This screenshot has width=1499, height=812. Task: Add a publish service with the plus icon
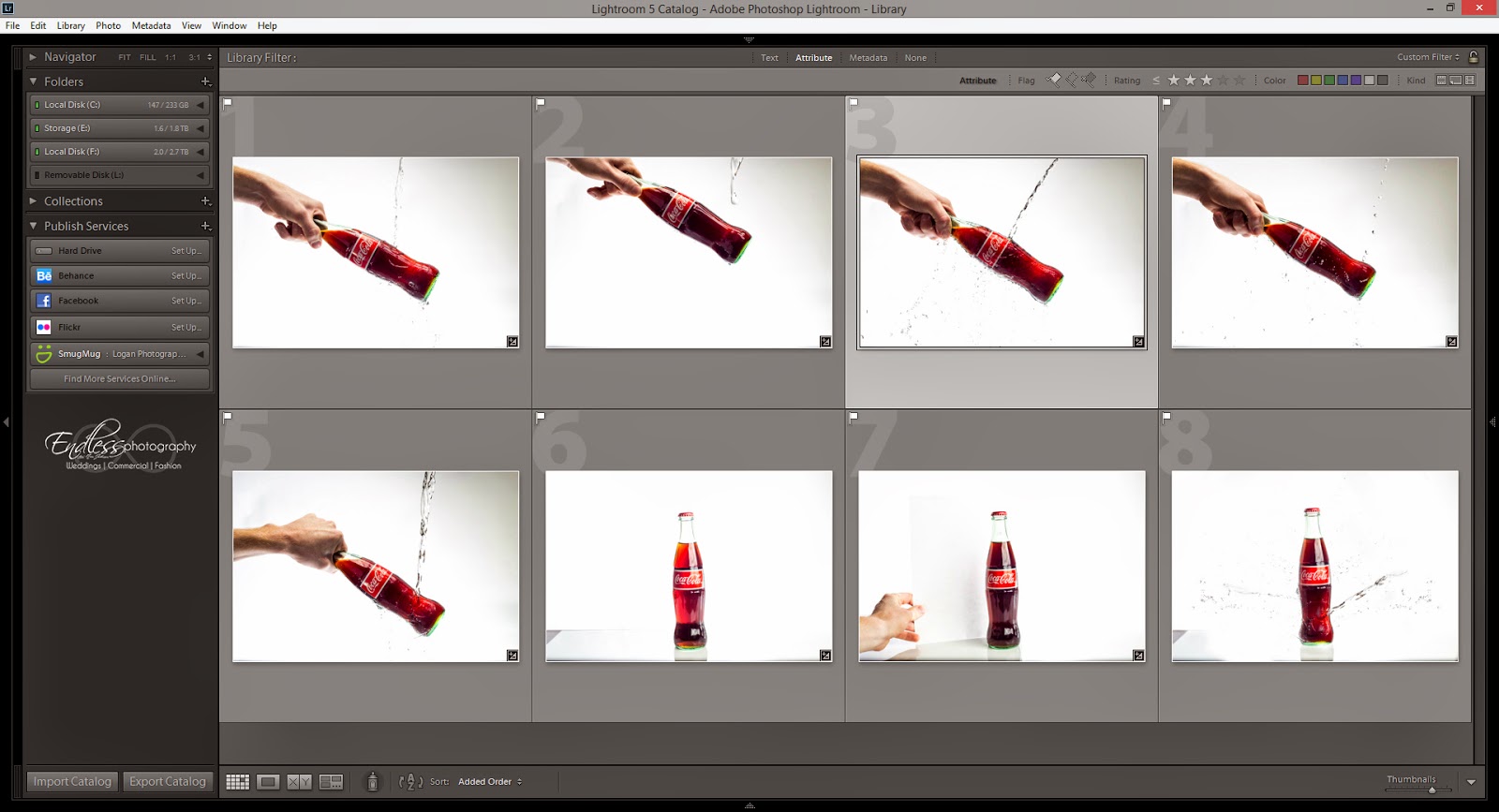[x=206, y=226]
